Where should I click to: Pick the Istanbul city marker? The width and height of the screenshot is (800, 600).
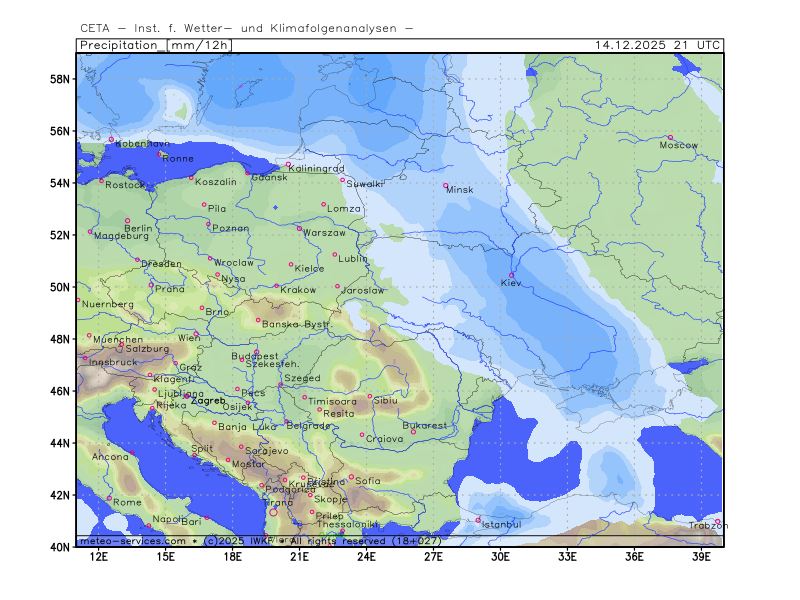[479, 519]
